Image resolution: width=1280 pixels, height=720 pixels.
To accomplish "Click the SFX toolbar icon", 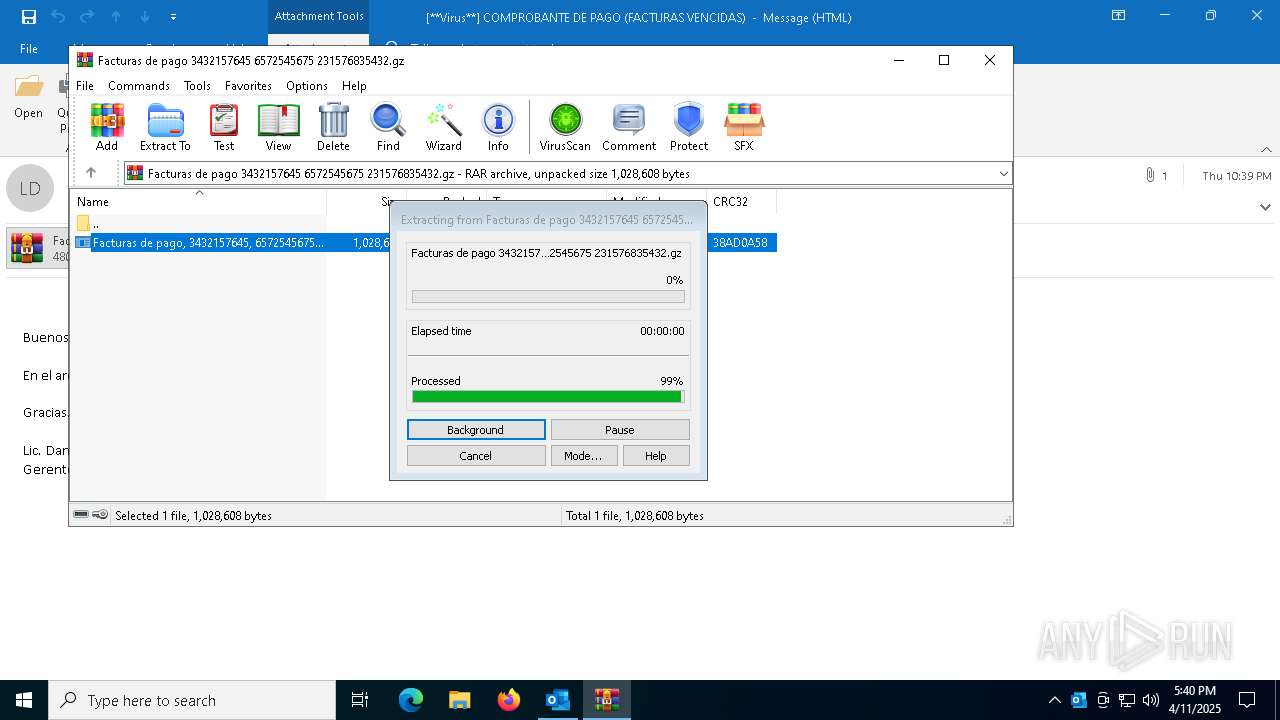I will (x=744, y=127).
